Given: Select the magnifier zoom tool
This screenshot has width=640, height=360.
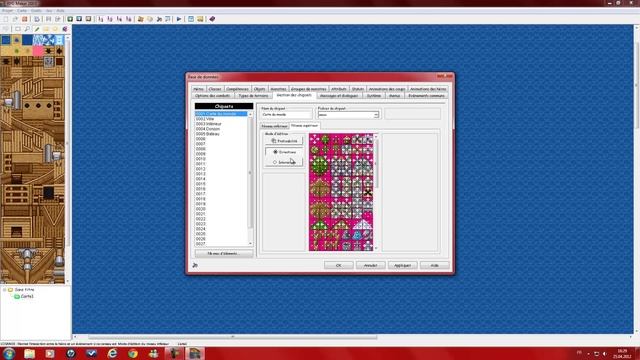Looking at the screenshot, I should (27, 29).
